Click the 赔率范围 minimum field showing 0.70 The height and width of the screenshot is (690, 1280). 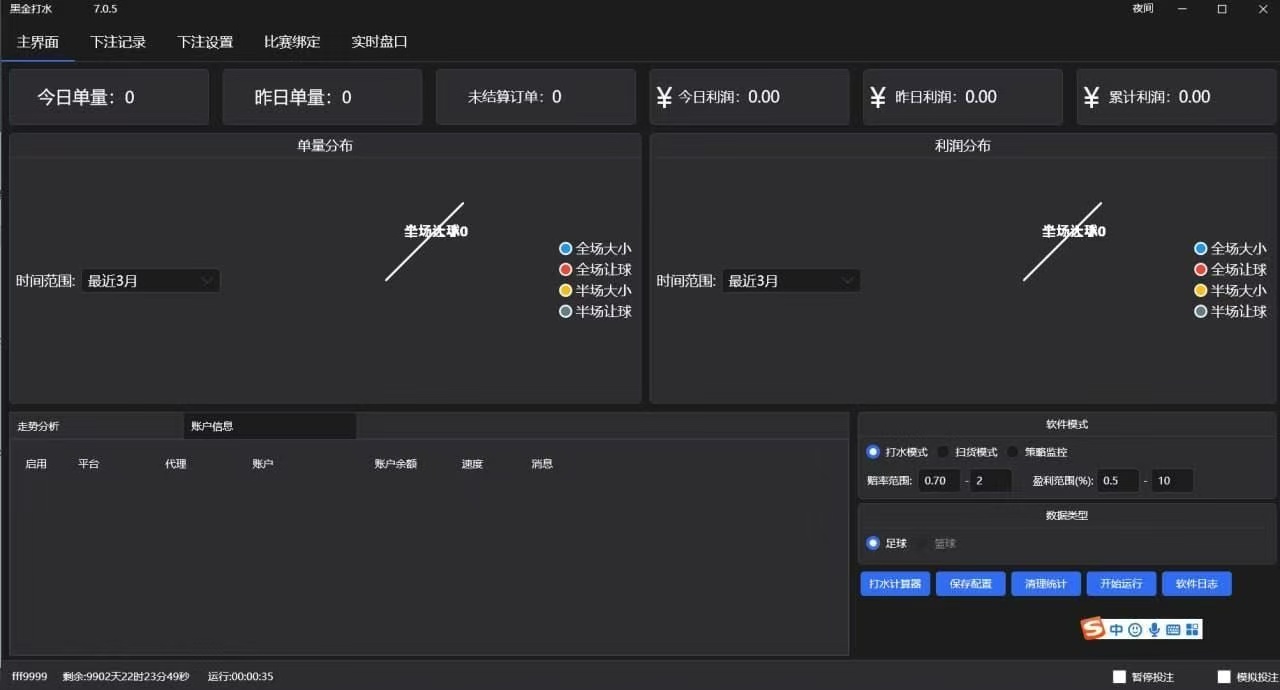coord(939,481)
